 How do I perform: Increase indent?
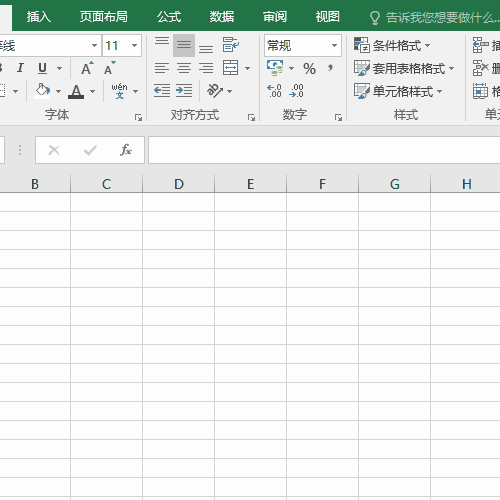(184, 91)
